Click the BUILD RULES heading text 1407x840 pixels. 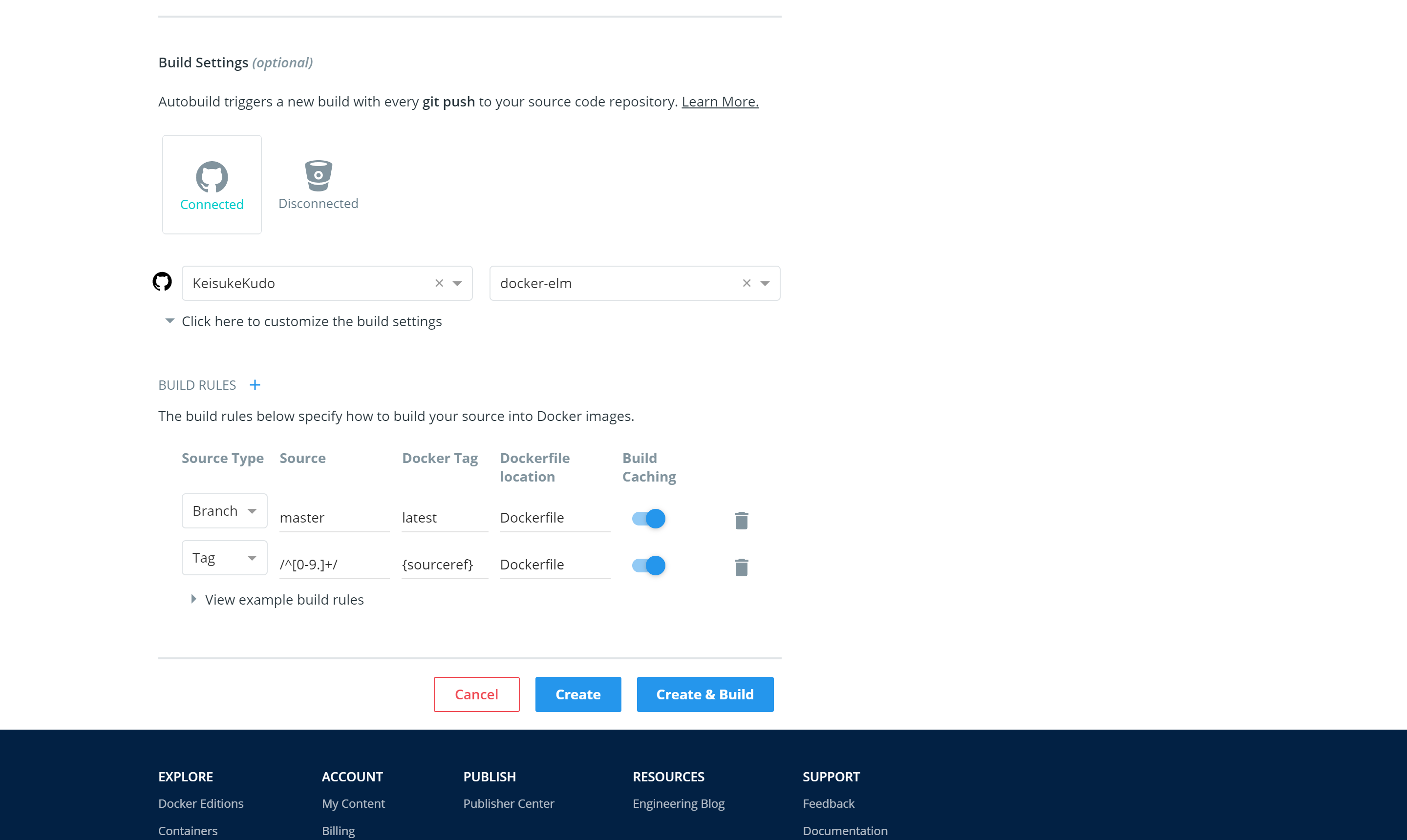click(197, 385)
